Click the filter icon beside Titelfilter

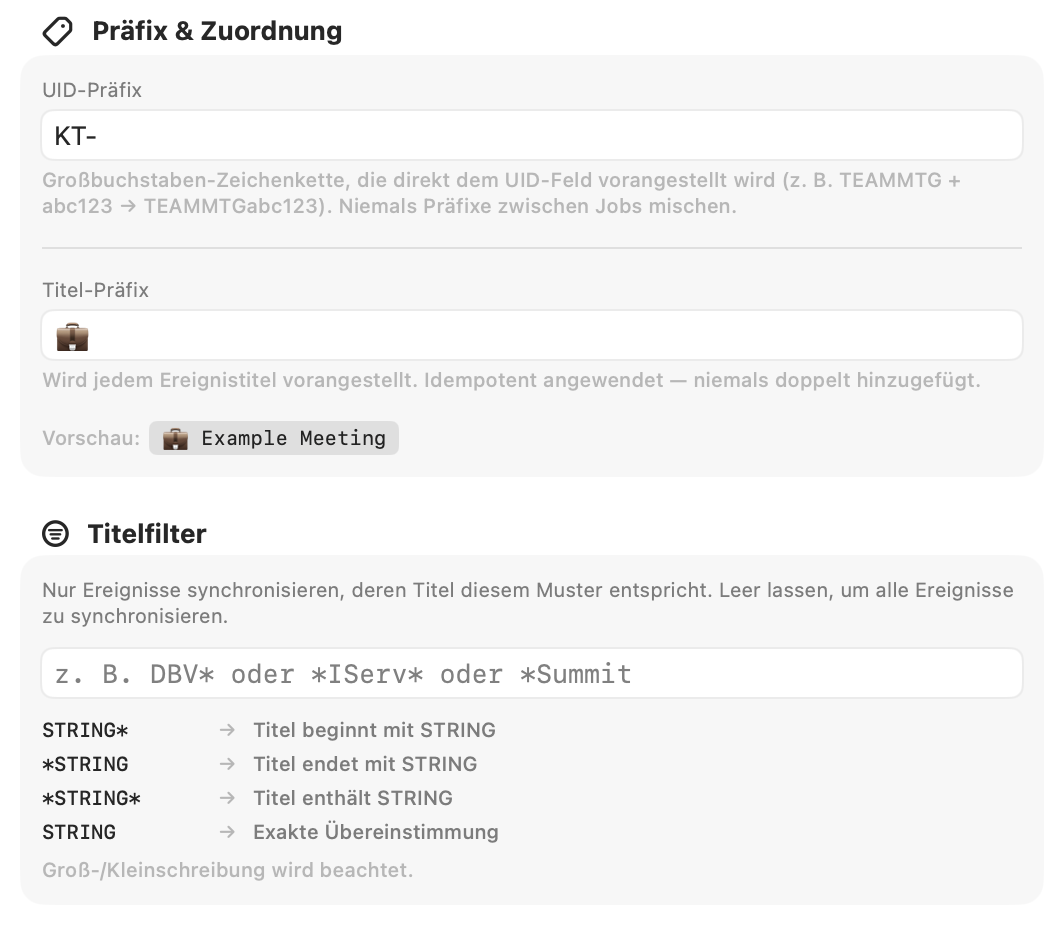pyautogui.click(x=56, y=534)
